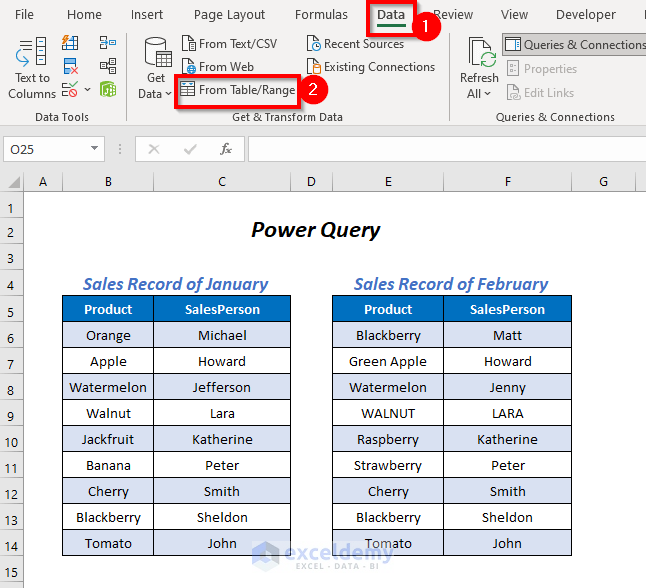
Task: Click the Manage Data Model icon
Action: pos(107,89)
